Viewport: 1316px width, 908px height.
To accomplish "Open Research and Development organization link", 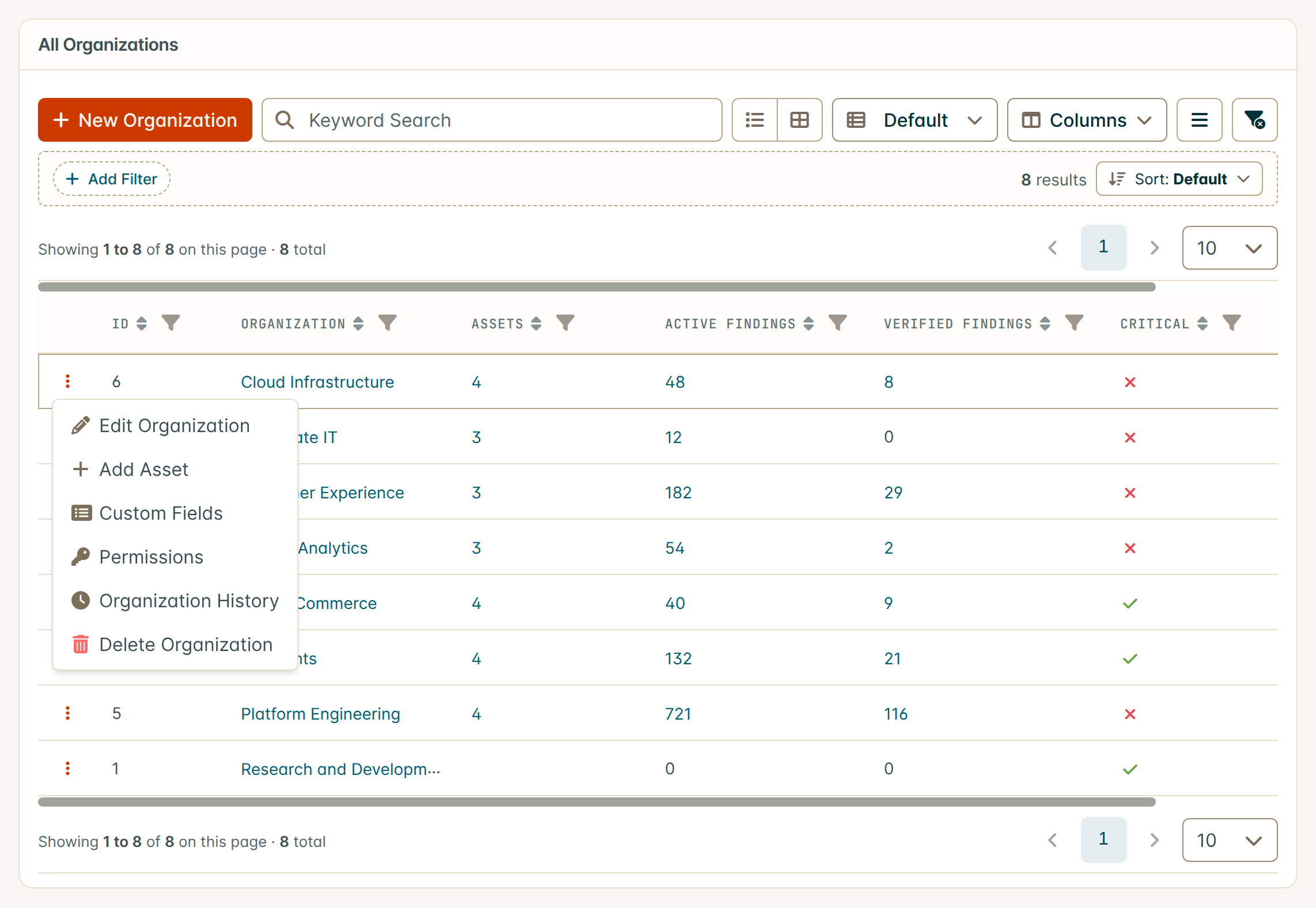I will [341, 769].
